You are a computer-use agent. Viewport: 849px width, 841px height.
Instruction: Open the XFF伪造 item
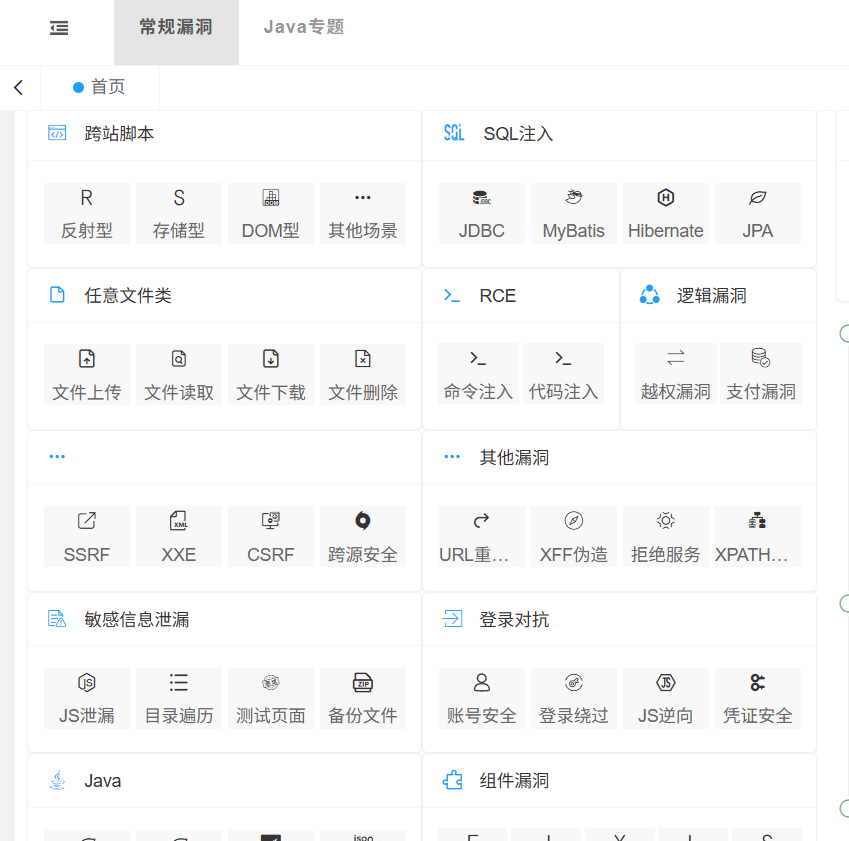[573, 537]
